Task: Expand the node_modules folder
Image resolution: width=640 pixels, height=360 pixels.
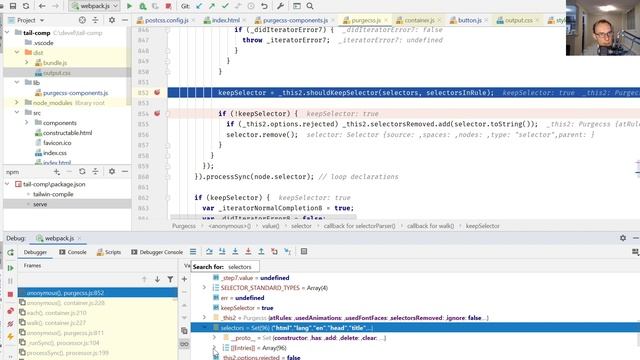Action: click(17, 102)
